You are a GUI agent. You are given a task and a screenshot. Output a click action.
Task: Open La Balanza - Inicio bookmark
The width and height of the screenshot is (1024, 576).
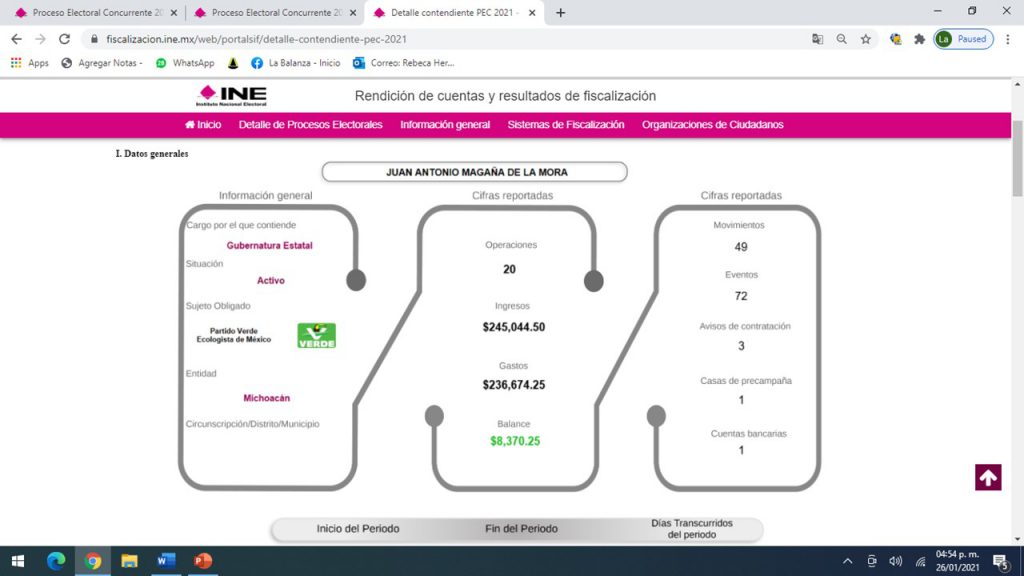click(295, 63)
